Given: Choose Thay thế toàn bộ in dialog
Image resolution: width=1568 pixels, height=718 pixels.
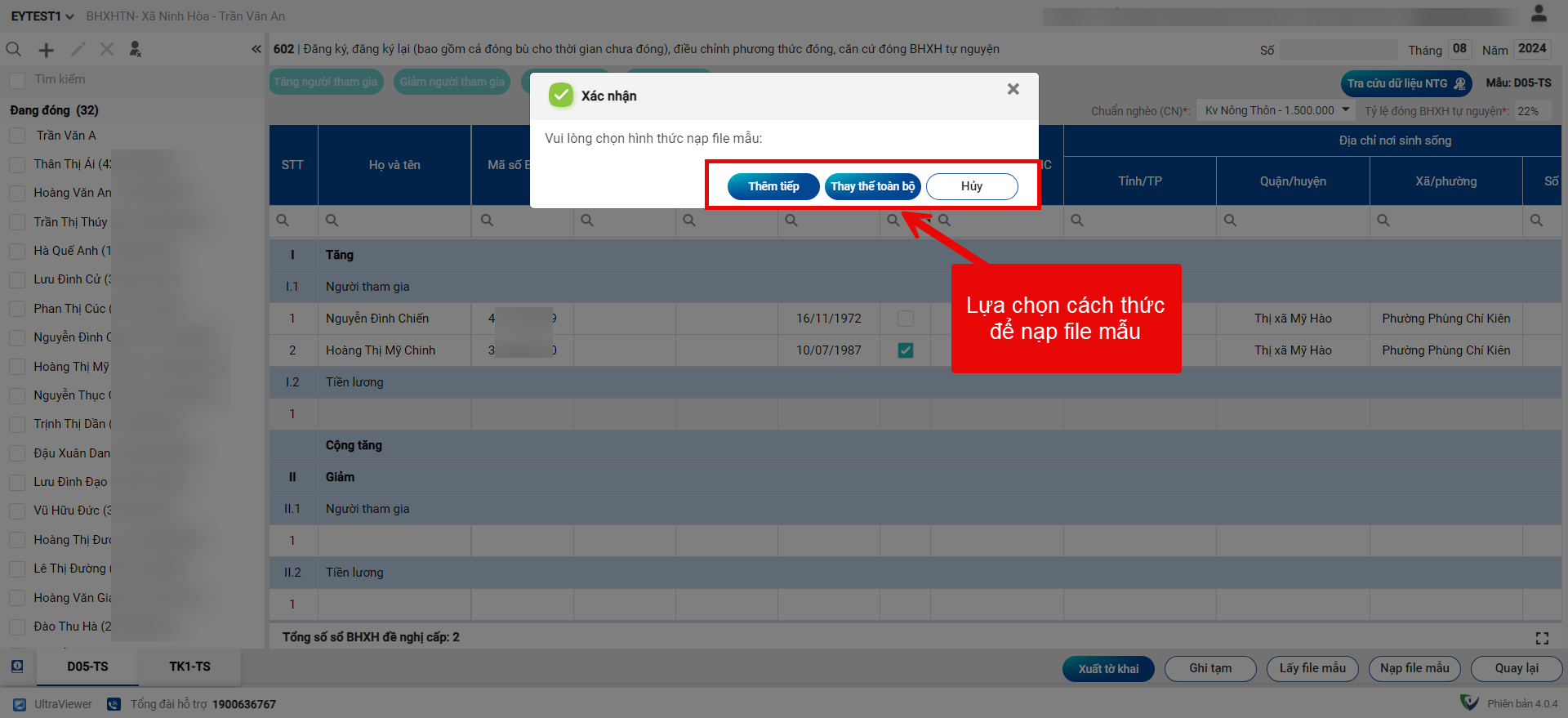Looking at the screenshot, I should point(872,186).
